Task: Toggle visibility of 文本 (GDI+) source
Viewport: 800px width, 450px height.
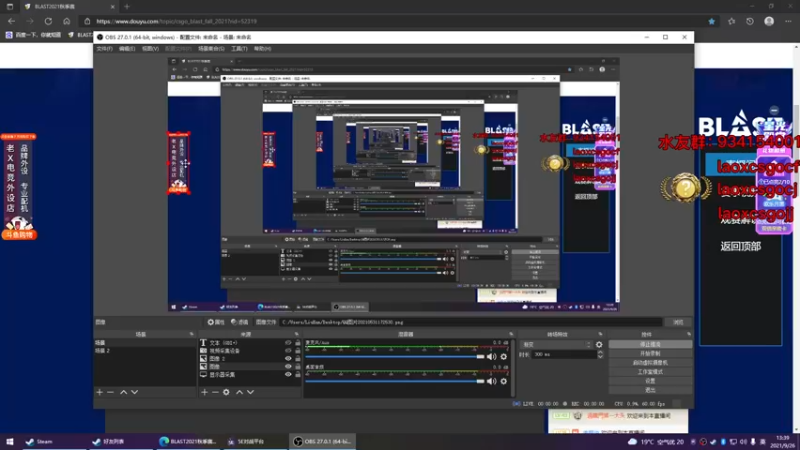Action: pyautogui.click(x=288, y=343)
